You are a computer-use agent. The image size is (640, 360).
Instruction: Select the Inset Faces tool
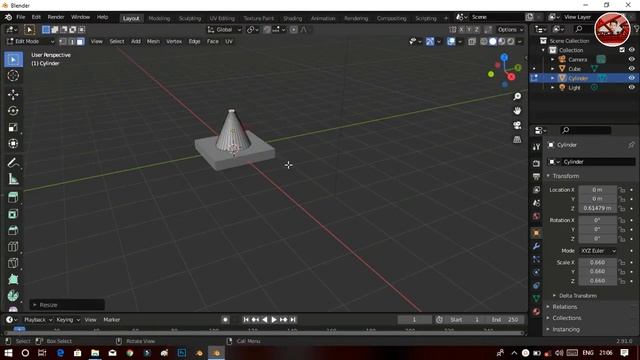click(x=13, y=214)
